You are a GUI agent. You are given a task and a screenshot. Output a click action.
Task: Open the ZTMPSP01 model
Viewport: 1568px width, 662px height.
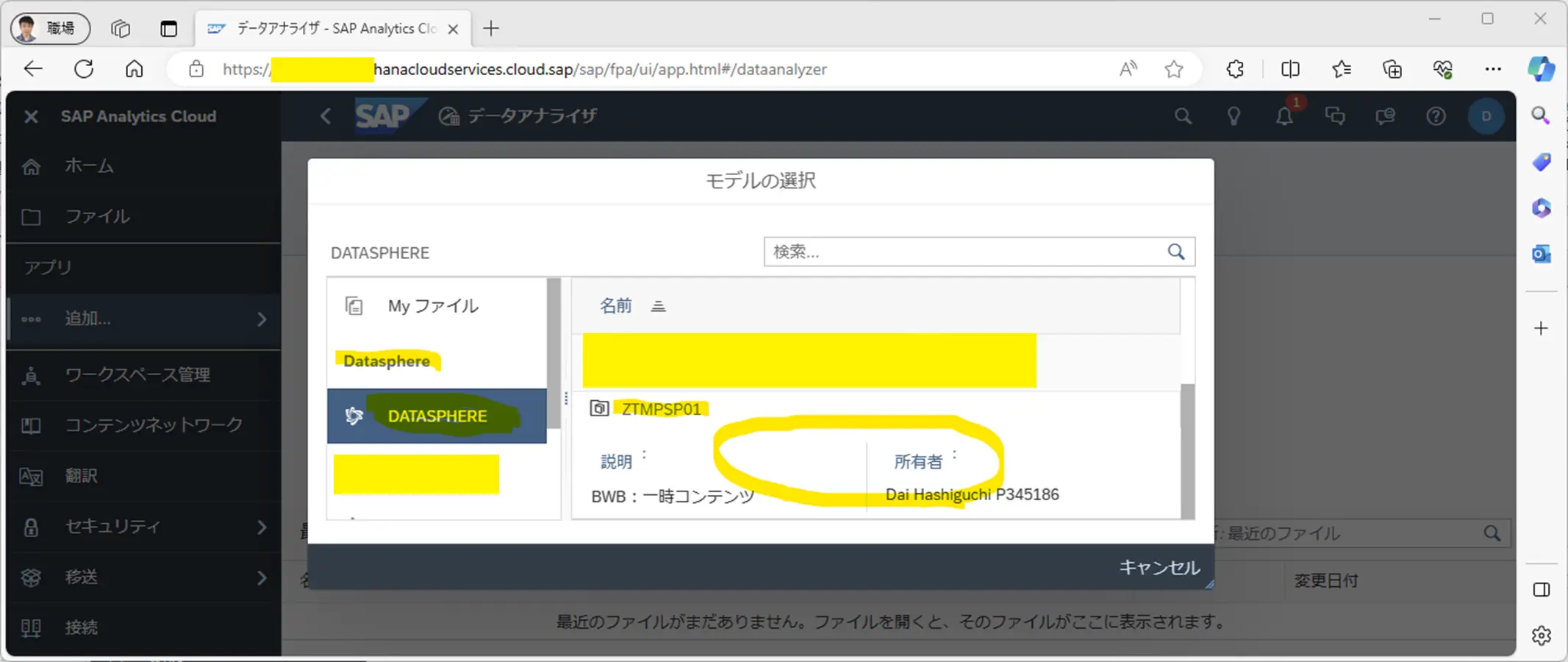click(x=661, y=409)
